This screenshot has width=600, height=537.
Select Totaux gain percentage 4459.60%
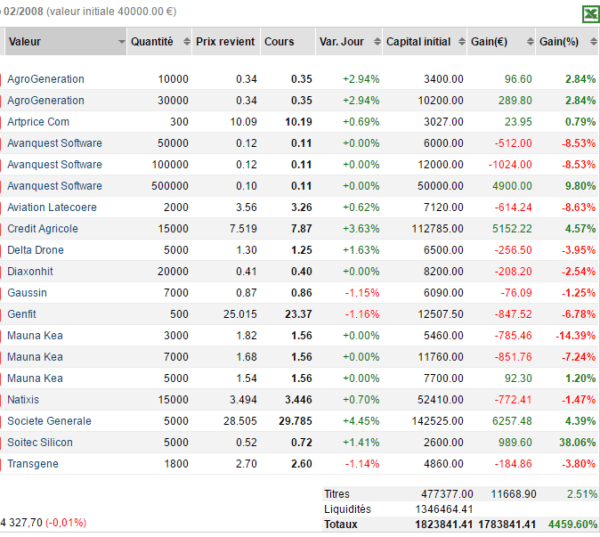(572, 524)
